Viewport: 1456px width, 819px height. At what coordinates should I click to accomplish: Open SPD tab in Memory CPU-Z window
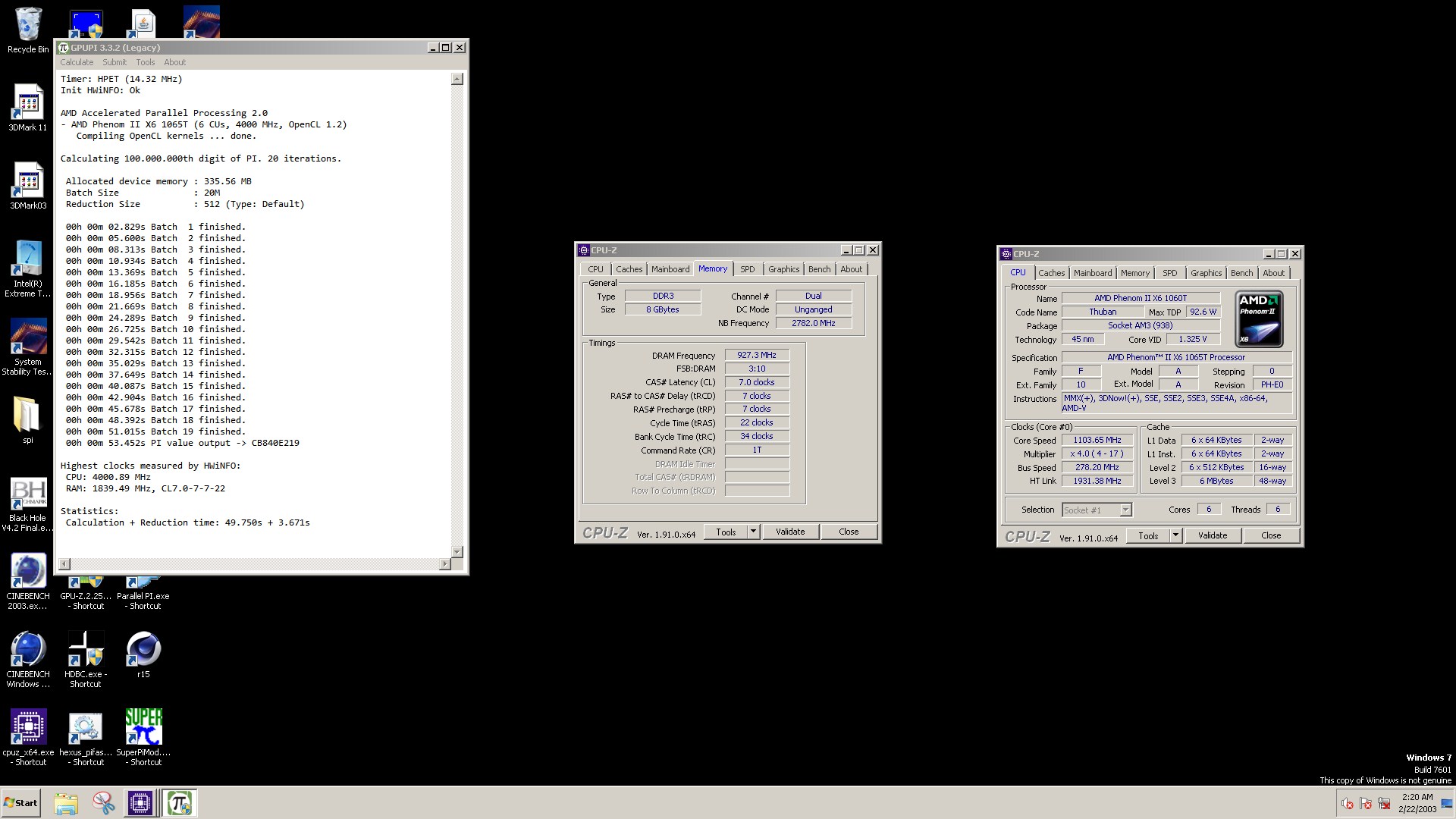click(x=748, y=269)
